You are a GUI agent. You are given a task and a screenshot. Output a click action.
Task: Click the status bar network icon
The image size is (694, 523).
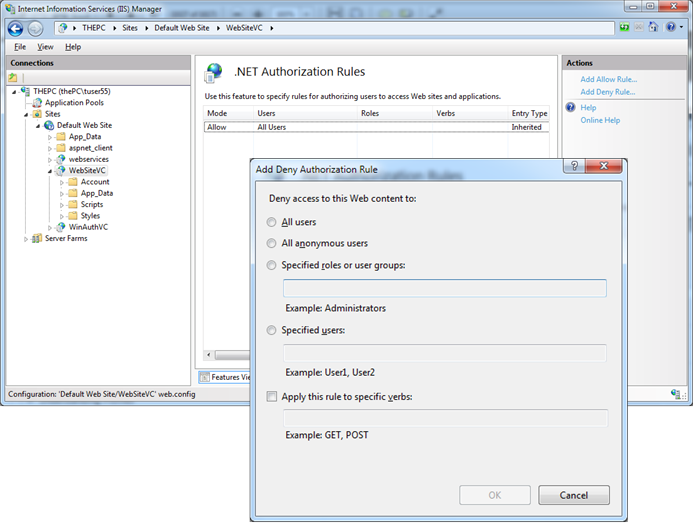[x=675, y=393]
